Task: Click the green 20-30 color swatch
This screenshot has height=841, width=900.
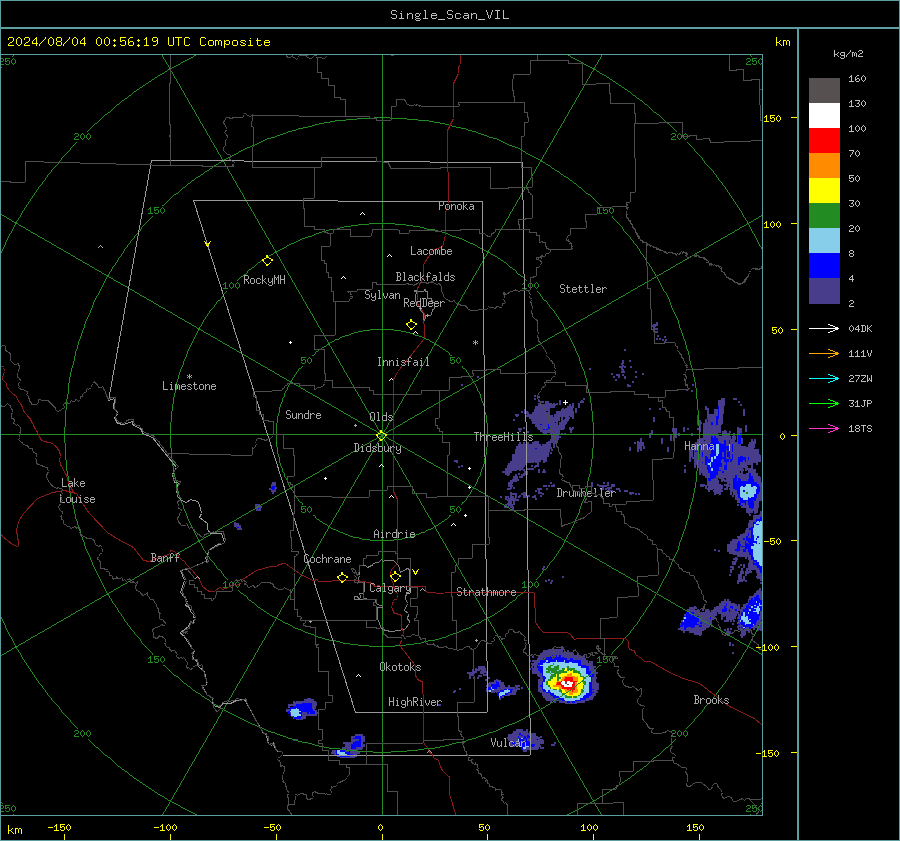Action: point(824,216)
